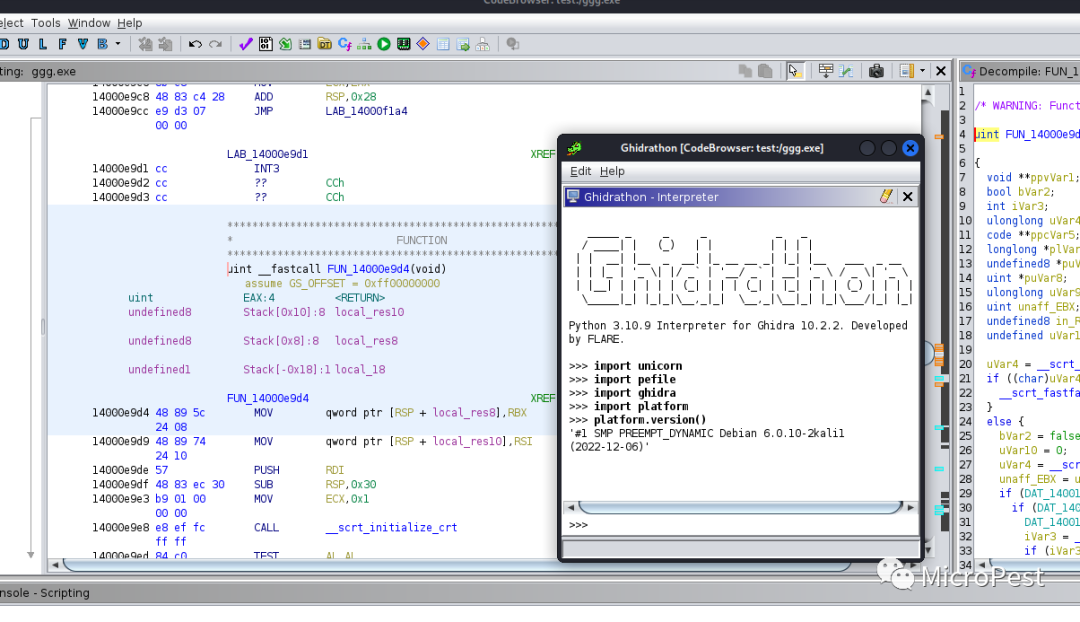The width and height of the screenshot is (1080, 622).
Task: Open the Defined Strings list icon
Action: click(x=304, y=44)
